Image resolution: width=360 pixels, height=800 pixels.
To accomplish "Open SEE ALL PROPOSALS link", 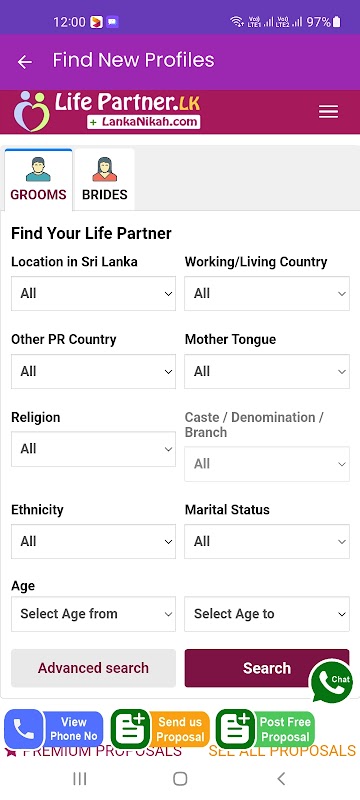I will pyautogui.click(x=282, y=751).
